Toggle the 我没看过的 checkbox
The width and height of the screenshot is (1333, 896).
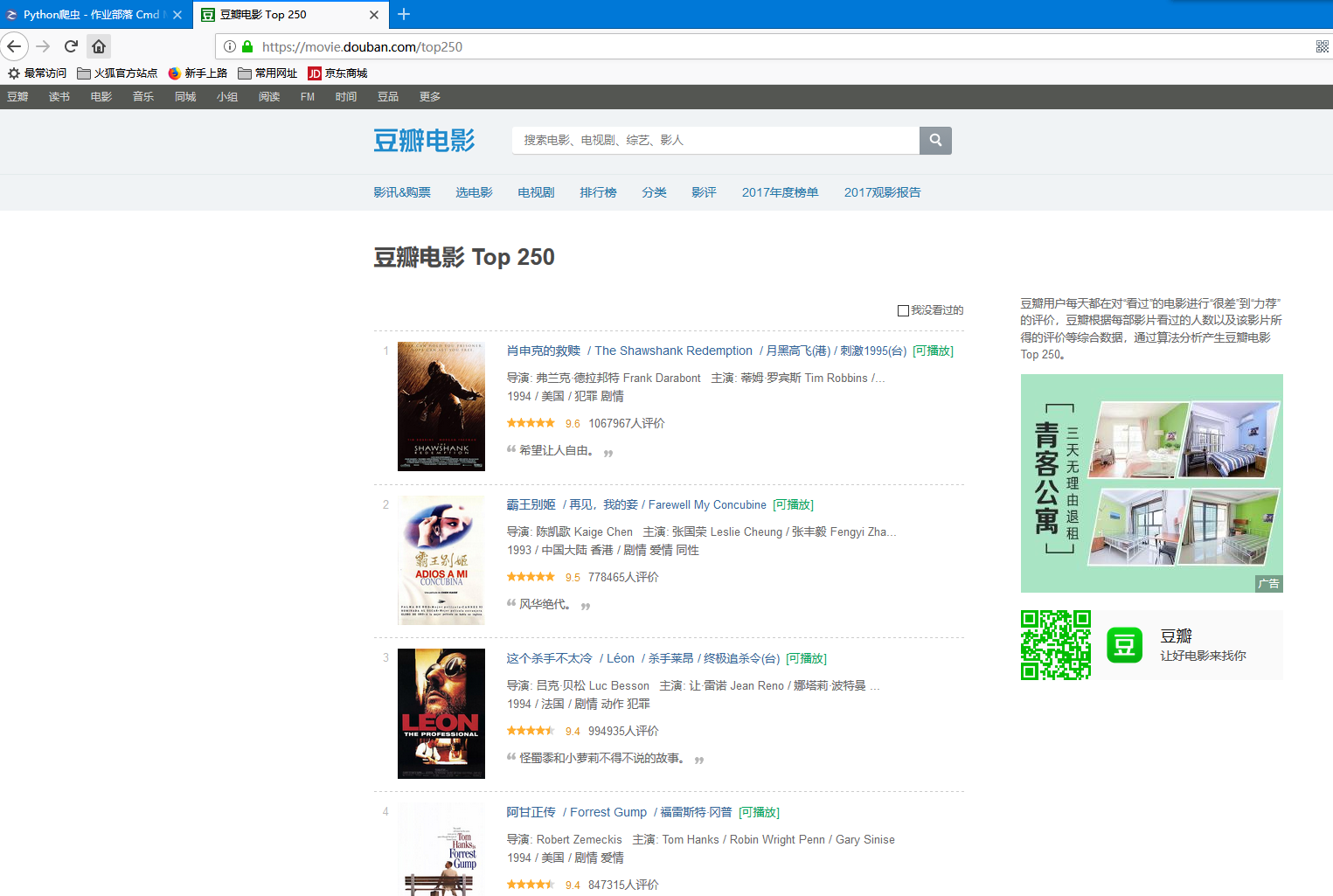pos(903,310)
